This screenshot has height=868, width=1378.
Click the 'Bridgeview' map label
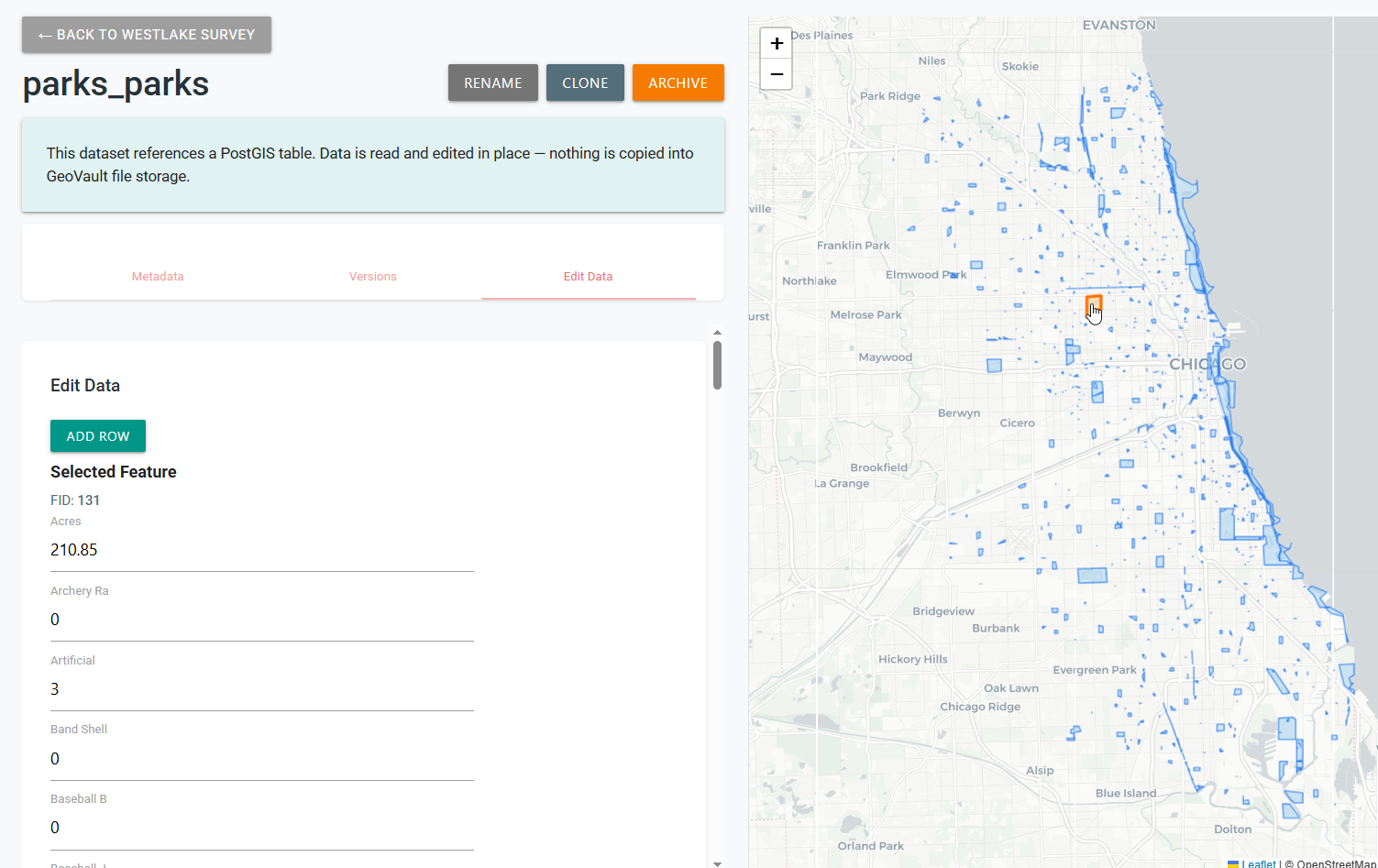(943, 611)
